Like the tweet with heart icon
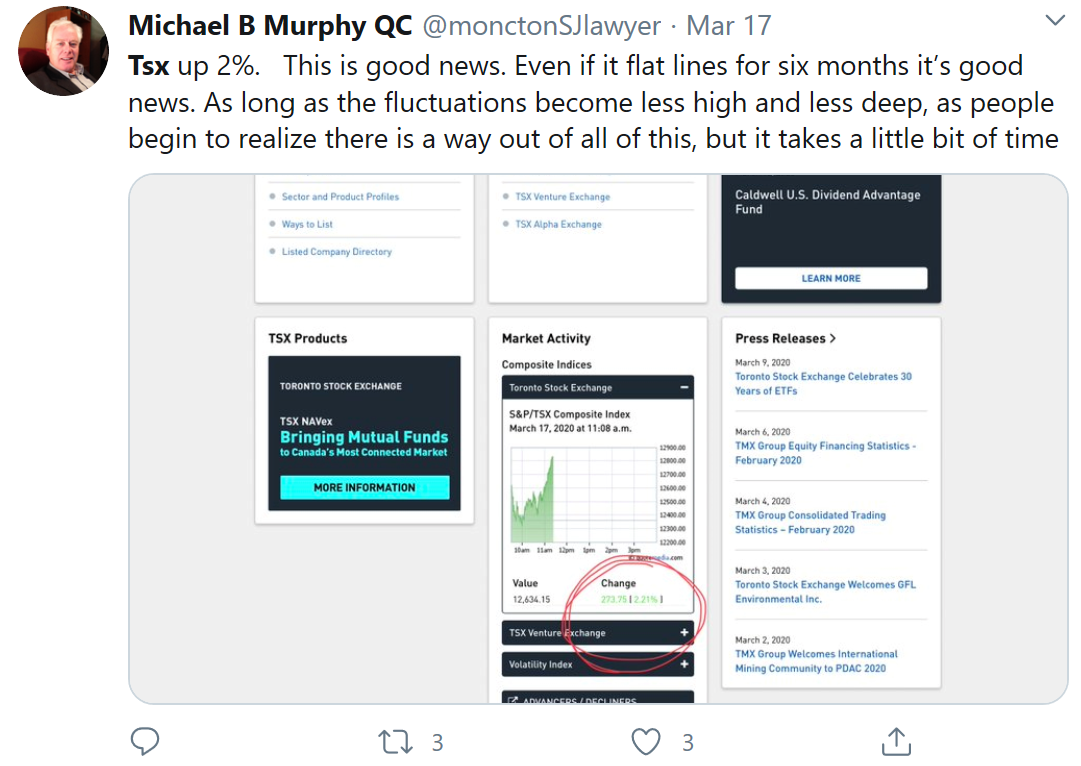Viewport: 1081px width, 766px height. (647, 741)
